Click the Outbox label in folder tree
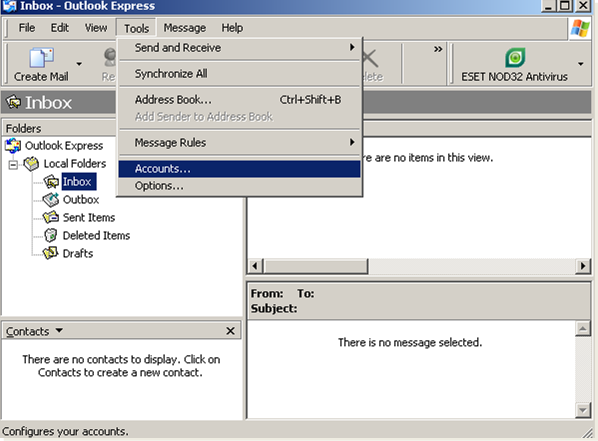The image size is (598, 441). click(x=81, y=200)
